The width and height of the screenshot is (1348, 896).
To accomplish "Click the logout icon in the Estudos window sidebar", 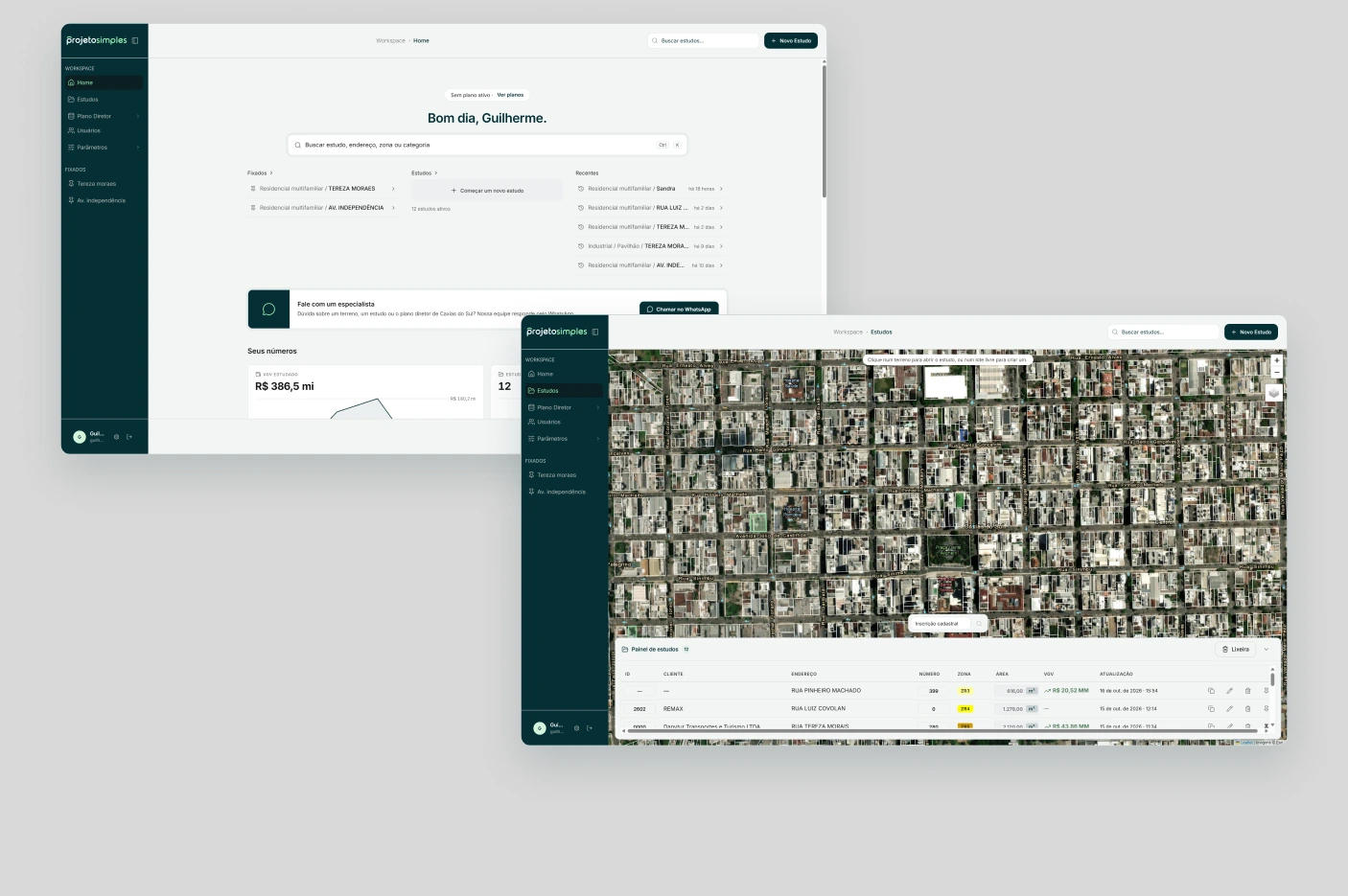I will click(590, 728).
